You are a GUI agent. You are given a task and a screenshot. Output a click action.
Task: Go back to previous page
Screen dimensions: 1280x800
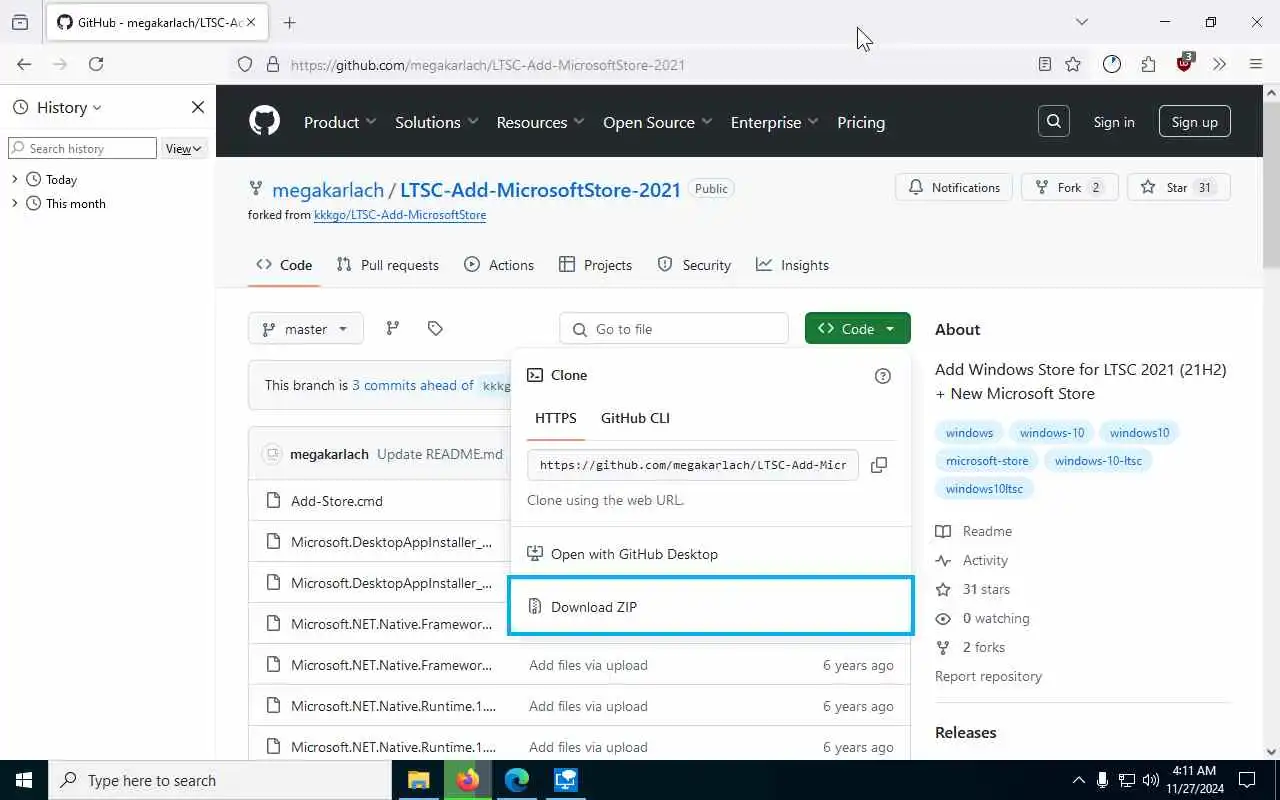click(24, 64)
